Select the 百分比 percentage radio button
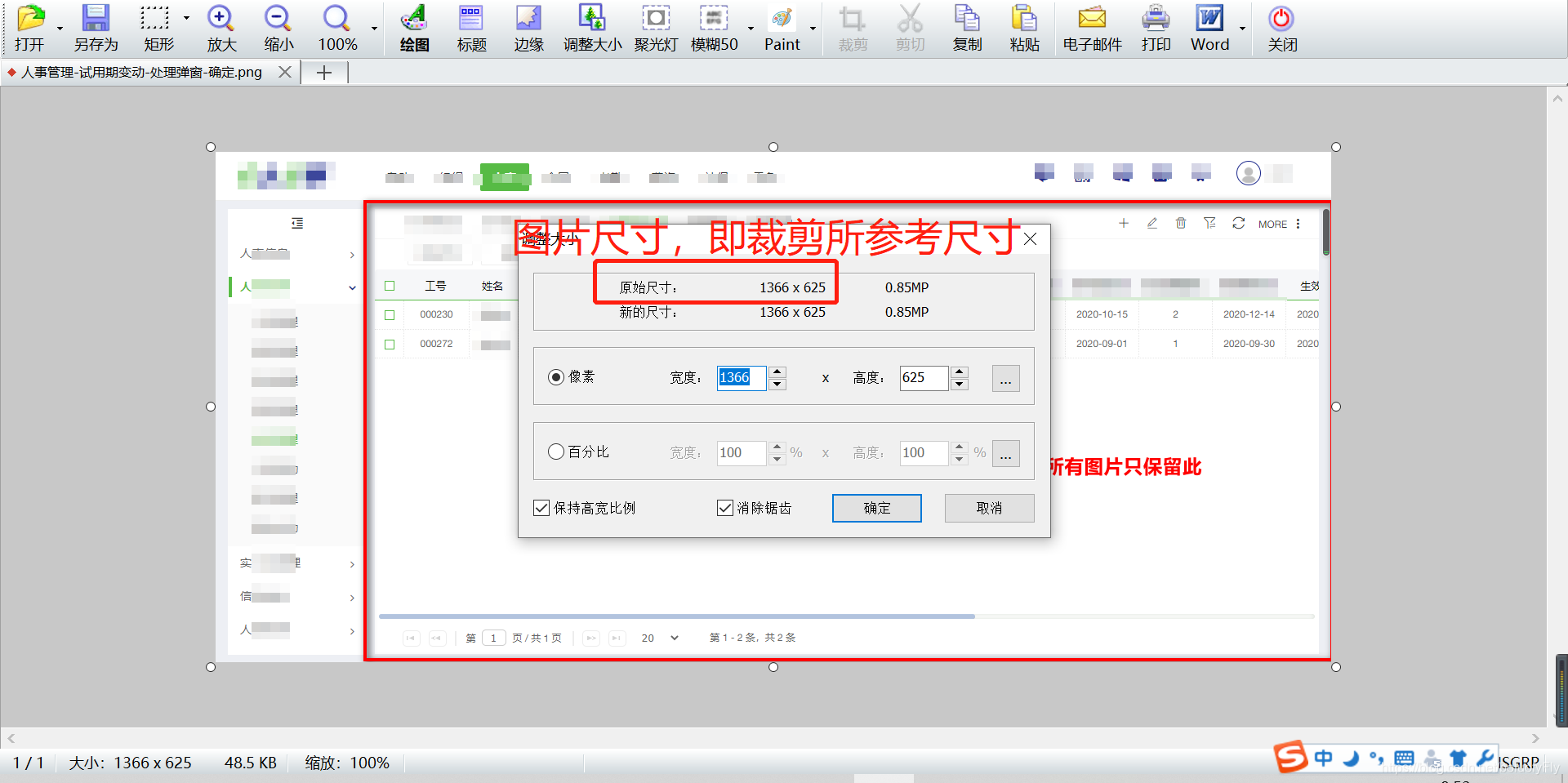1568x783 pixels. tap(556, 452)
